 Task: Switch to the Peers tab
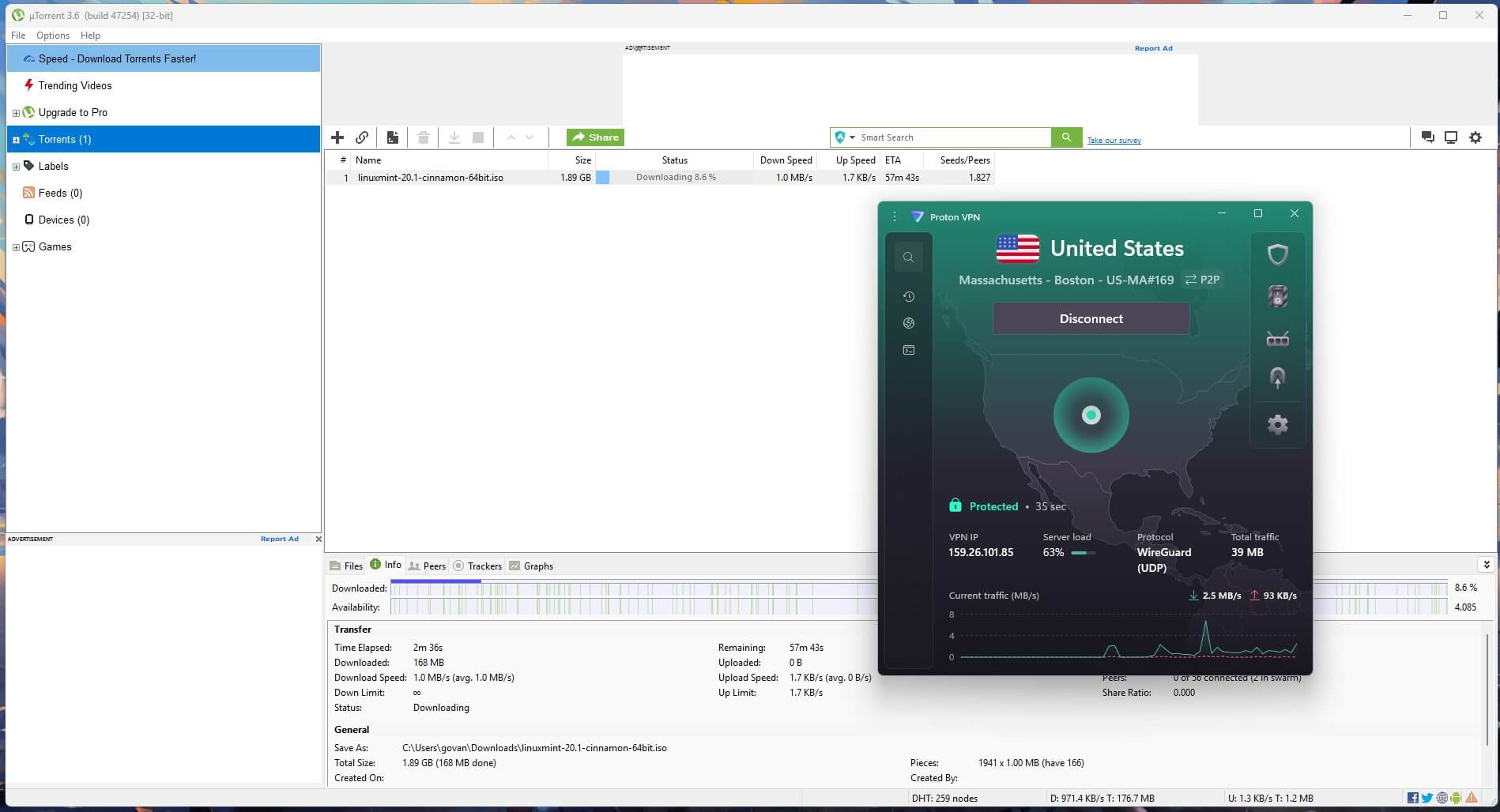click(427, 566)
